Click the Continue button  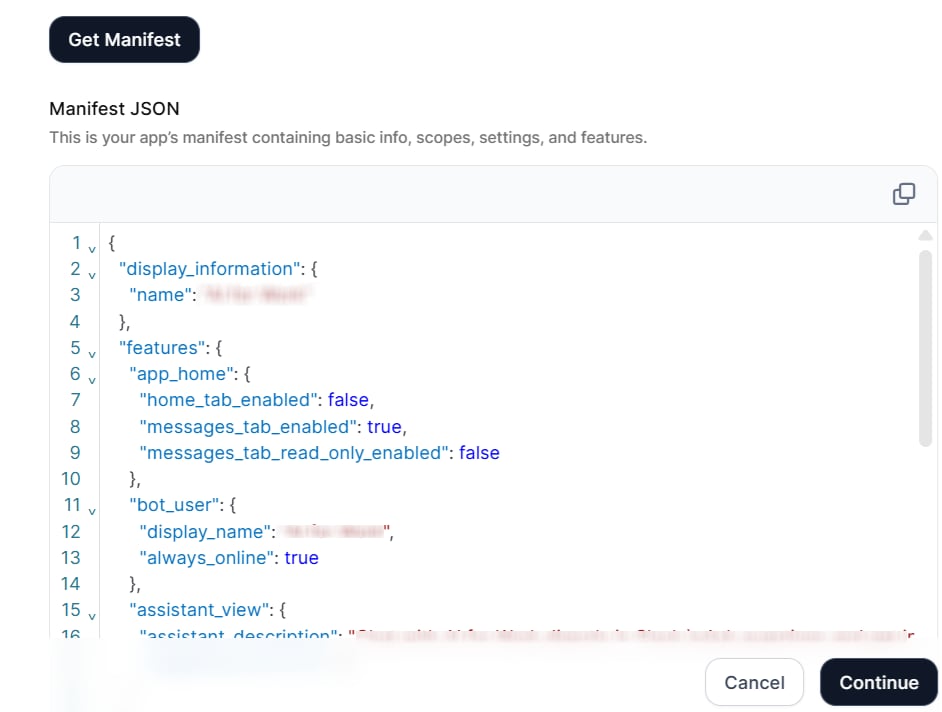(x=878, y=682)
